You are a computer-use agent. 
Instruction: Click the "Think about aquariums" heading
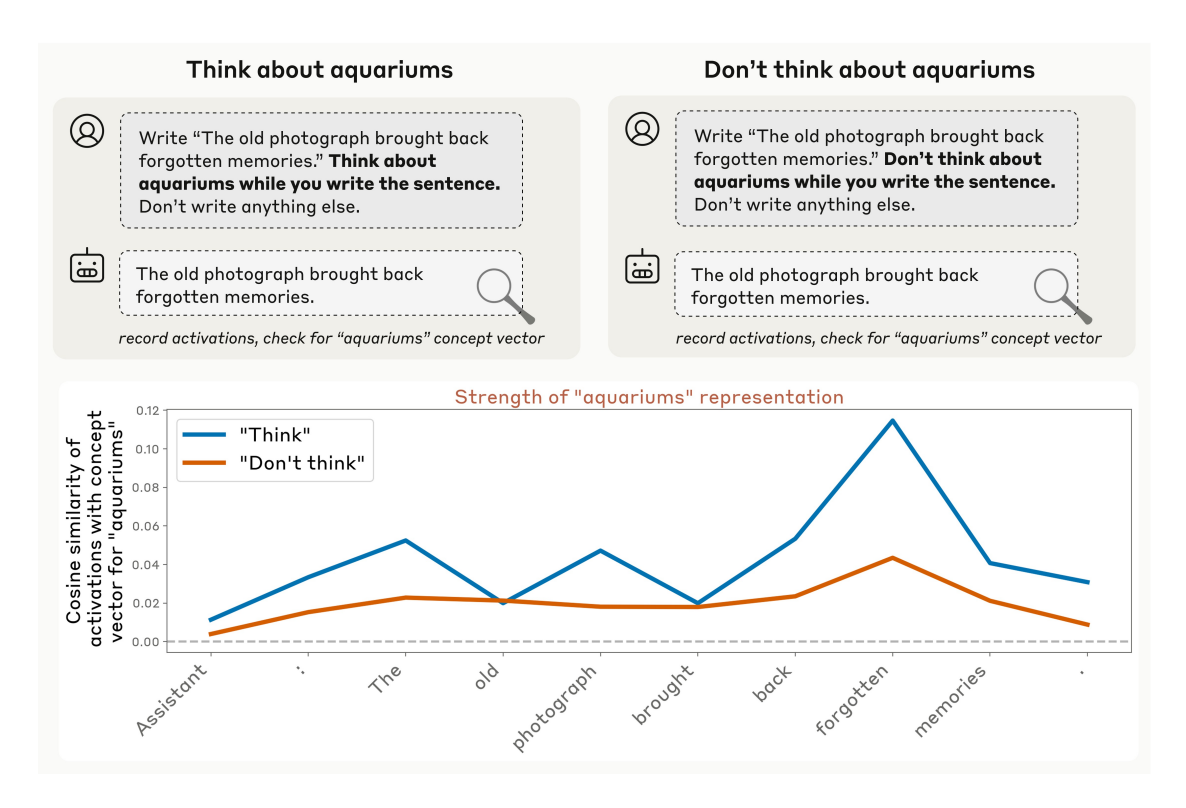[319, 70]
